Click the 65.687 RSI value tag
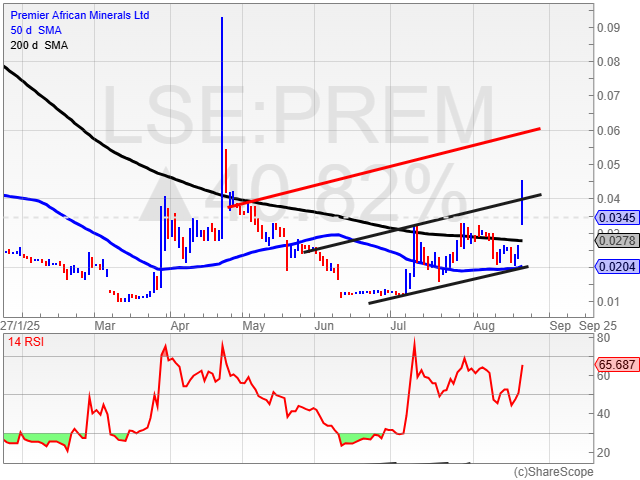Screen dimensions: 640x480 (x=617, y=364)
